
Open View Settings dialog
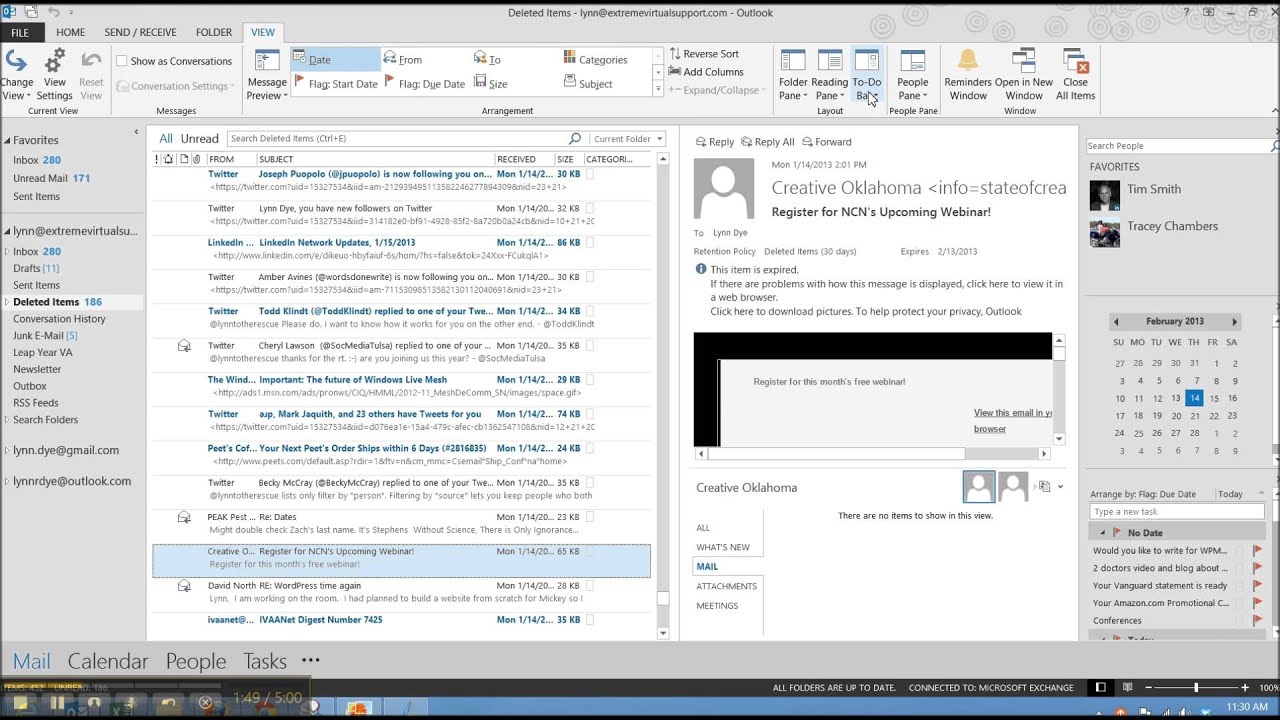(x=54, y=75)
